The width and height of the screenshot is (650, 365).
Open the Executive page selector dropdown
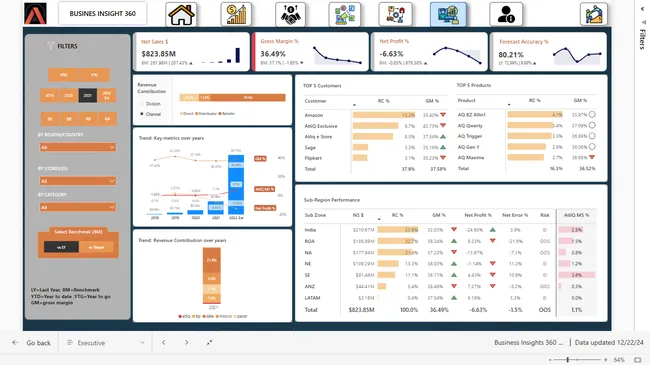[105, 343]
